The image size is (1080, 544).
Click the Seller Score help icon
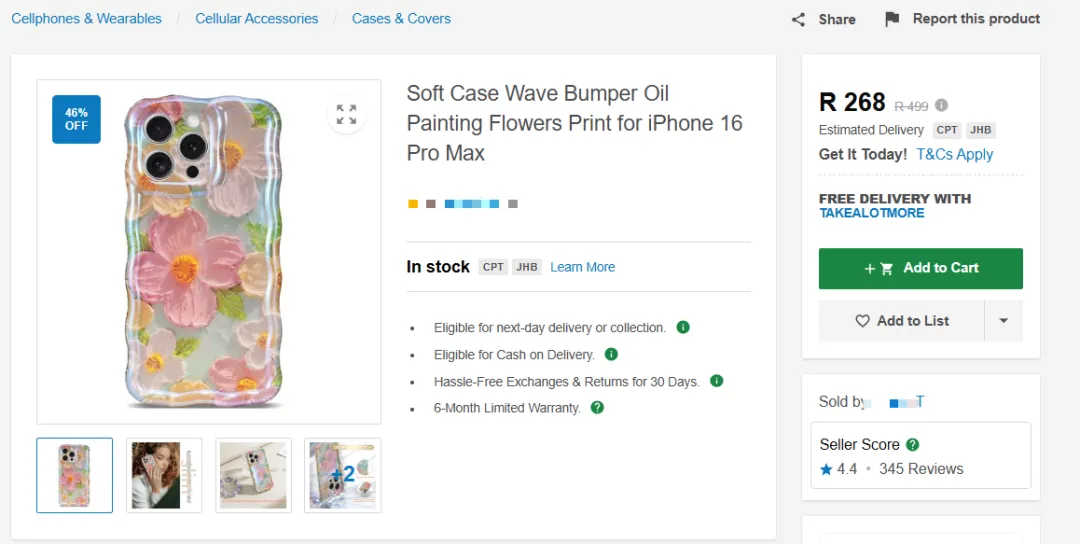(912, 445)
